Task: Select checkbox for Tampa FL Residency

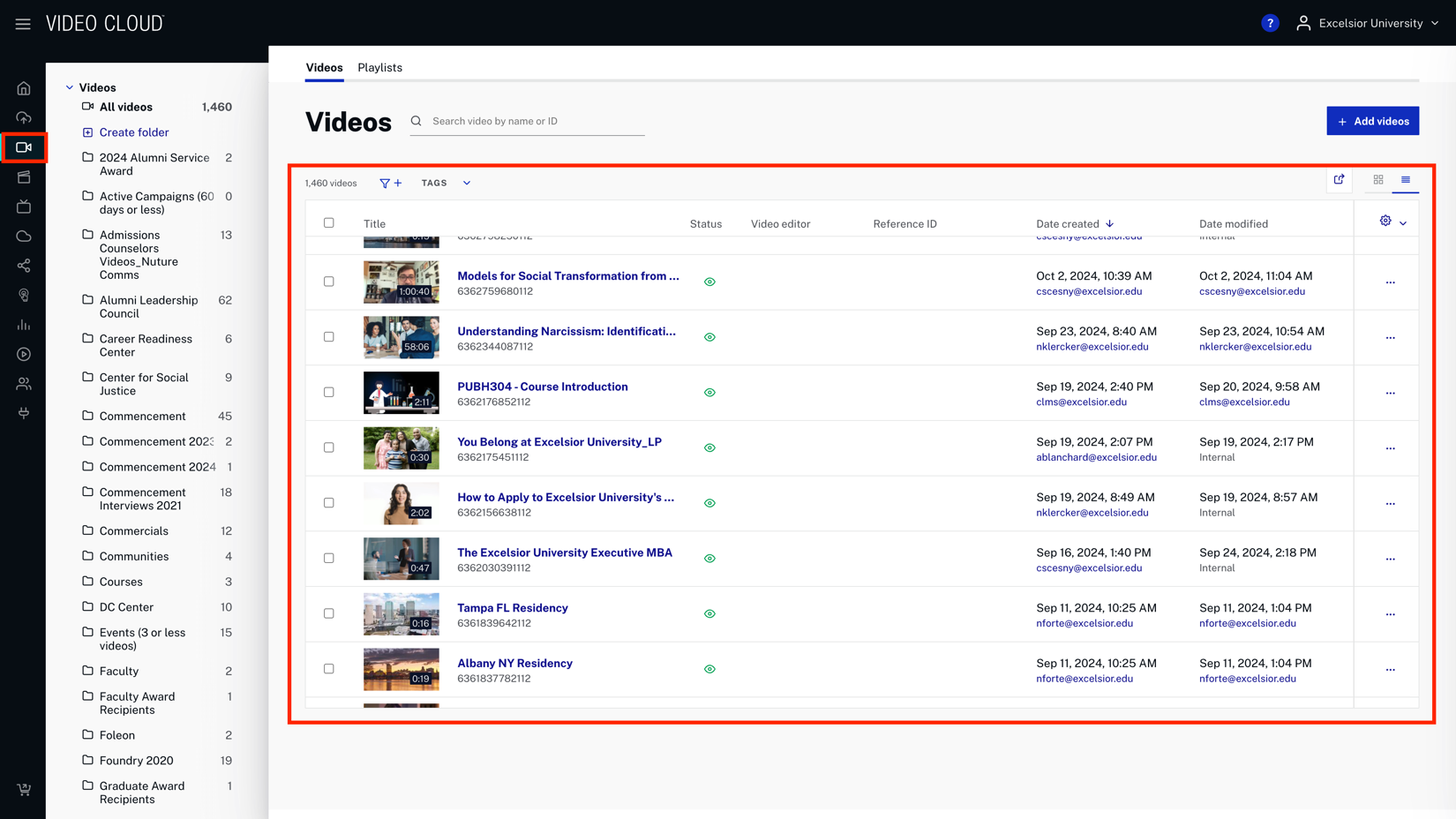Action: coord(329,613)
